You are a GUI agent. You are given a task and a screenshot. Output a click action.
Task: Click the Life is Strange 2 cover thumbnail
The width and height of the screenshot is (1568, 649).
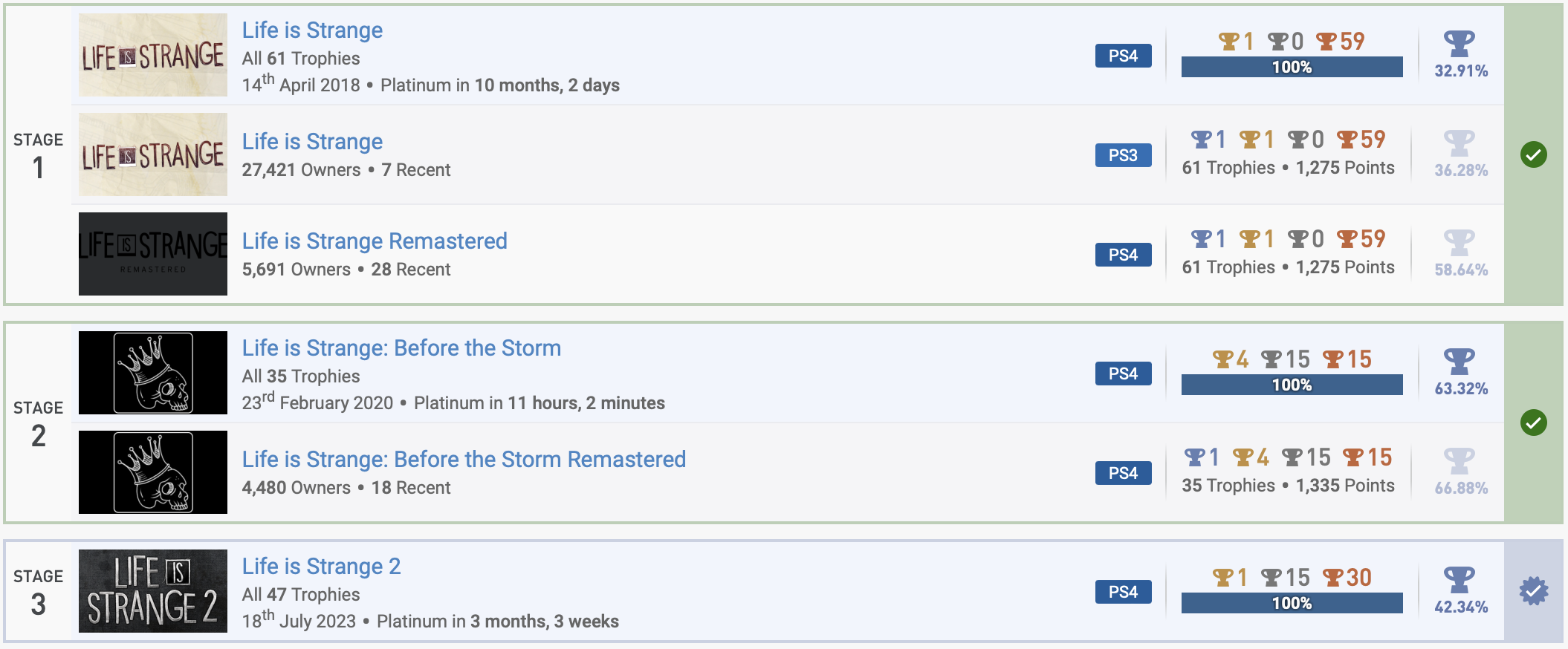click(153, 591)
